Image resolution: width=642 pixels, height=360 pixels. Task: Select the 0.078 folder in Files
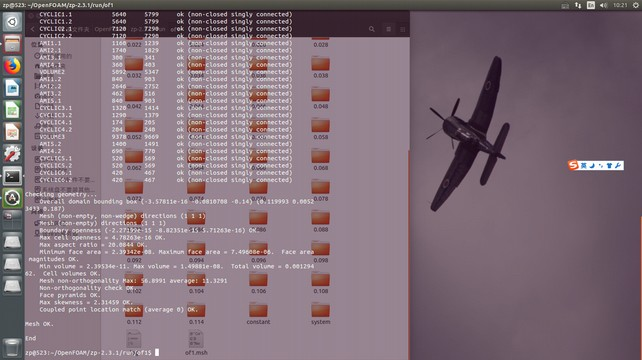click(x=321, y=191)
